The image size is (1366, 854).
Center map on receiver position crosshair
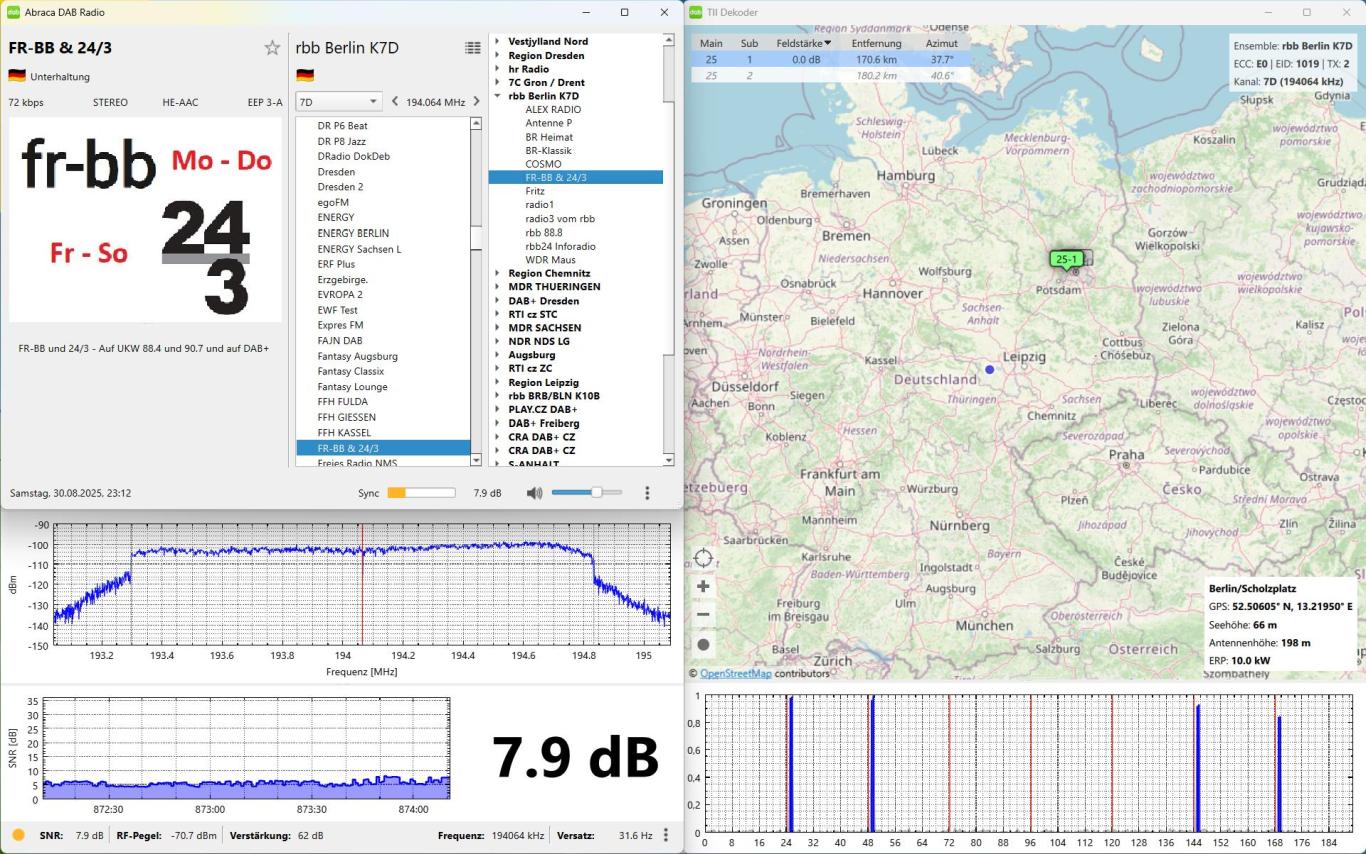click(x=703, y=558)
